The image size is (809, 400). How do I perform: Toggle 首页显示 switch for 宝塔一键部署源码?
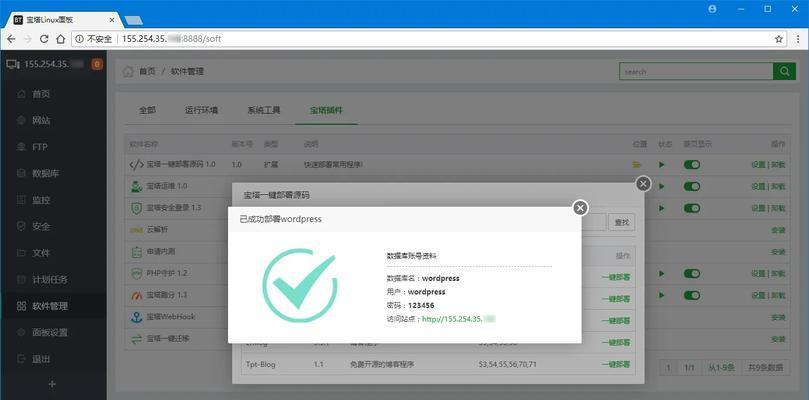(692, 165)
